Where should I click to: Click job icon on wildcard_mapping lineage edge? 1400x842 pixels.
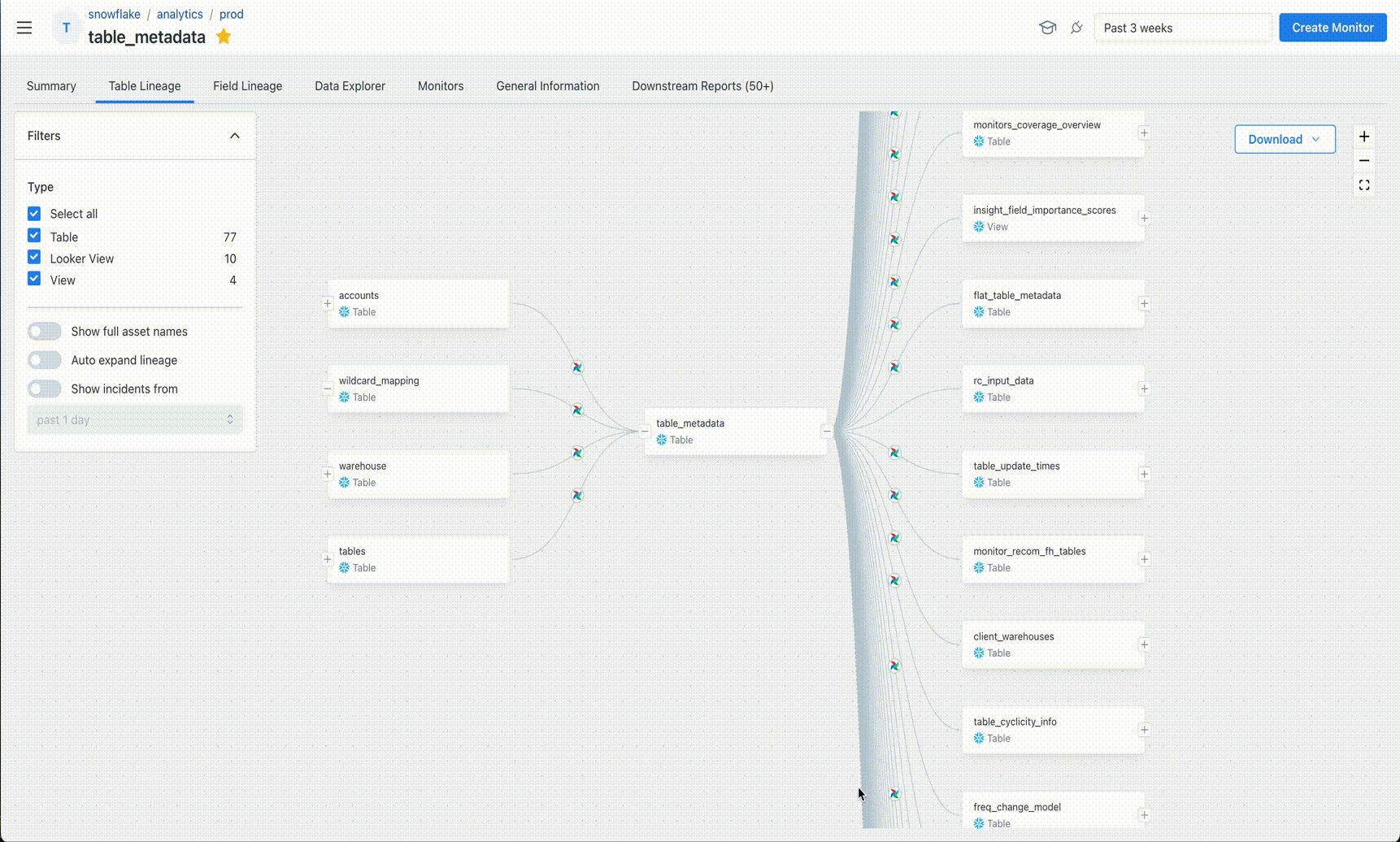577,410
